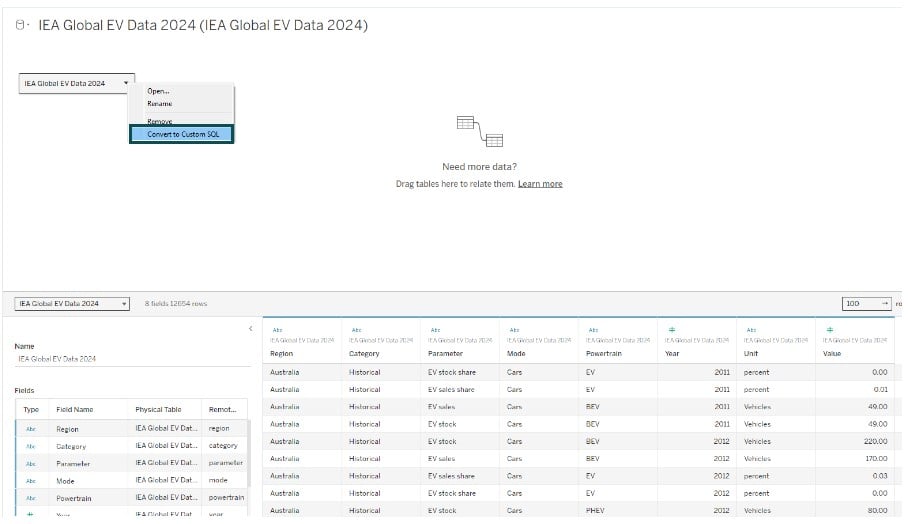Collapse the metadata pane with the chevron
This screenshot has width=908, height=524.
[x=251, y=329]
